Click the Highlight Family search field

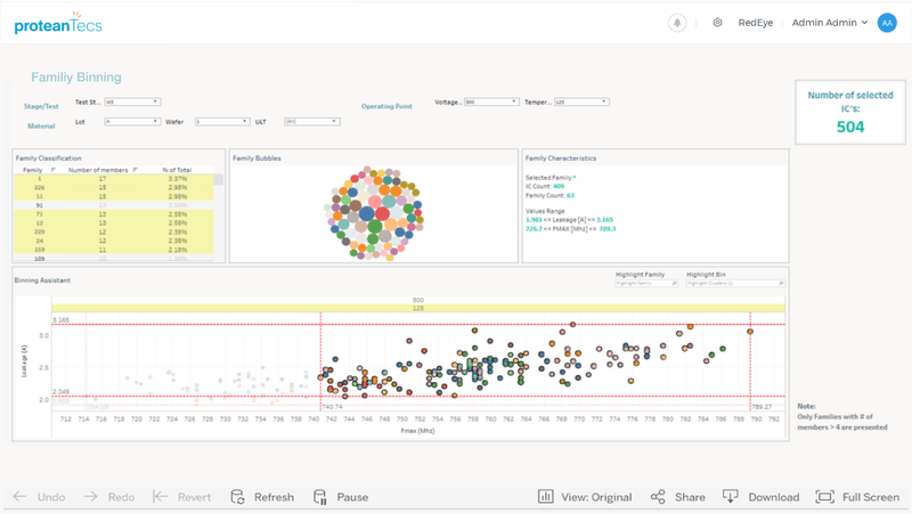647,283
